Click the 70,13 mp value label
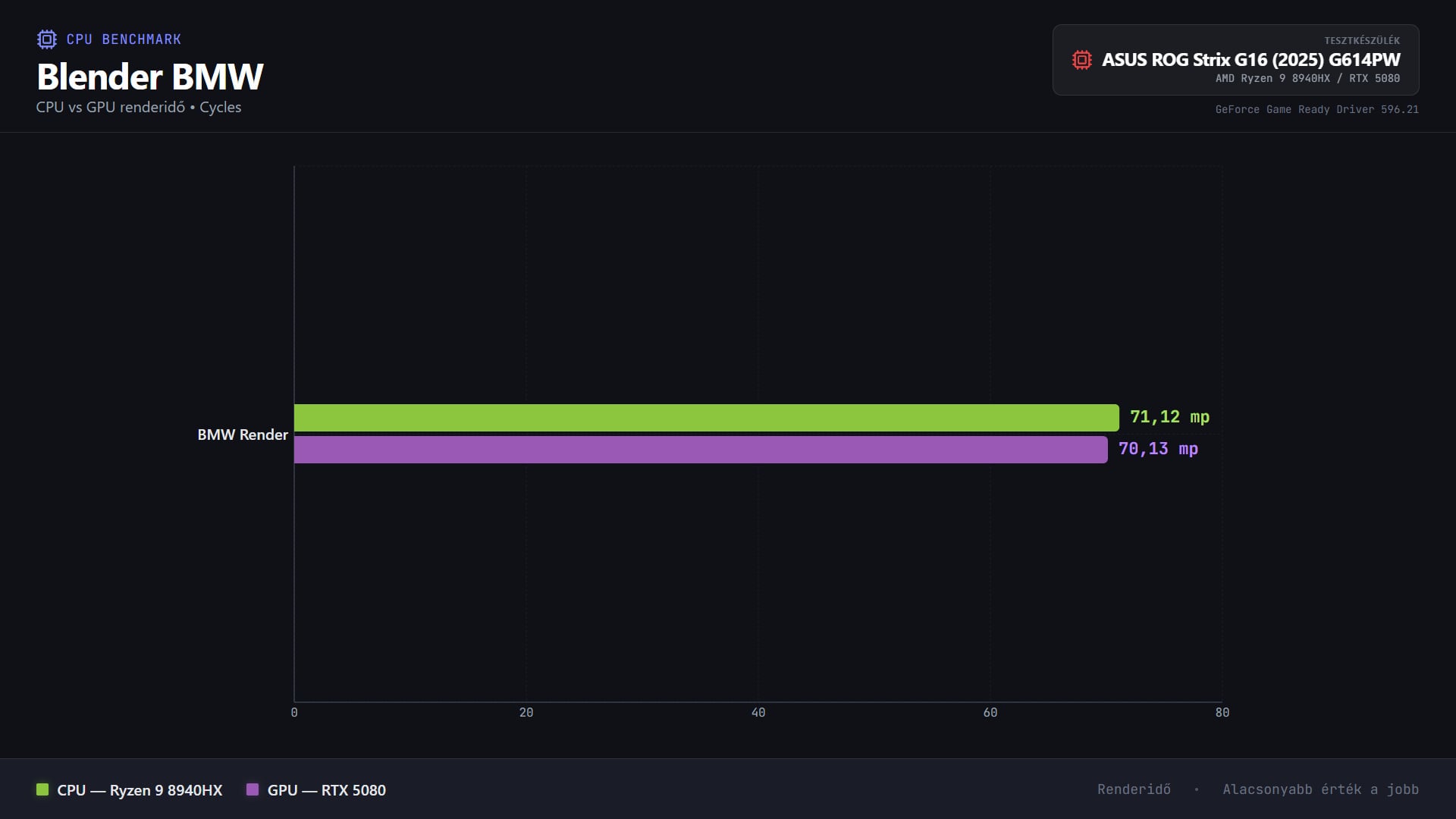1456x819 pixels. [1158, 449]
